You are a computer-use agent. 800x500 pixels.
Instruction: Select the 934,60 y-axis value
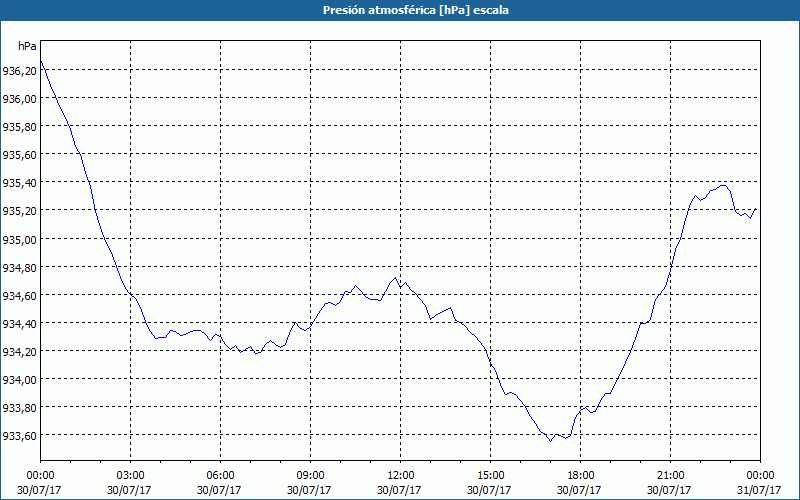[x=19, y=296]
